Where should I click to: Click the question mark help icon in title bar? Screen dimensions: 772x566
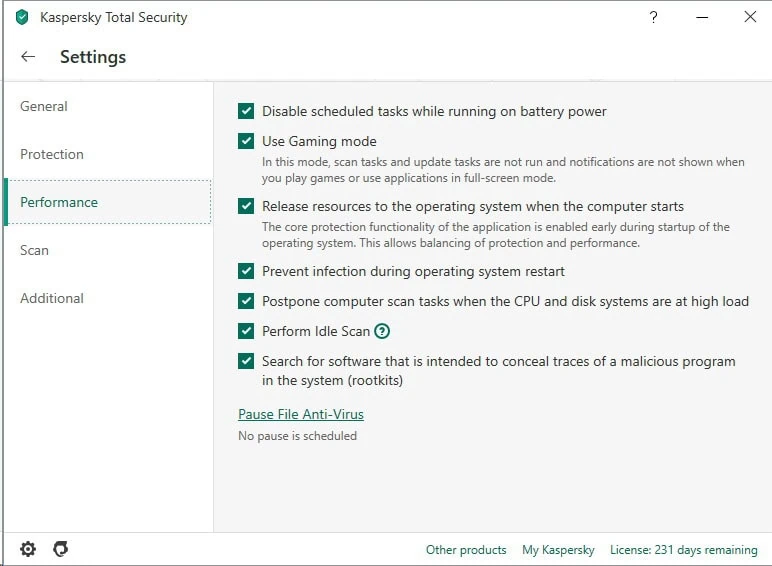tap(653, 17)
